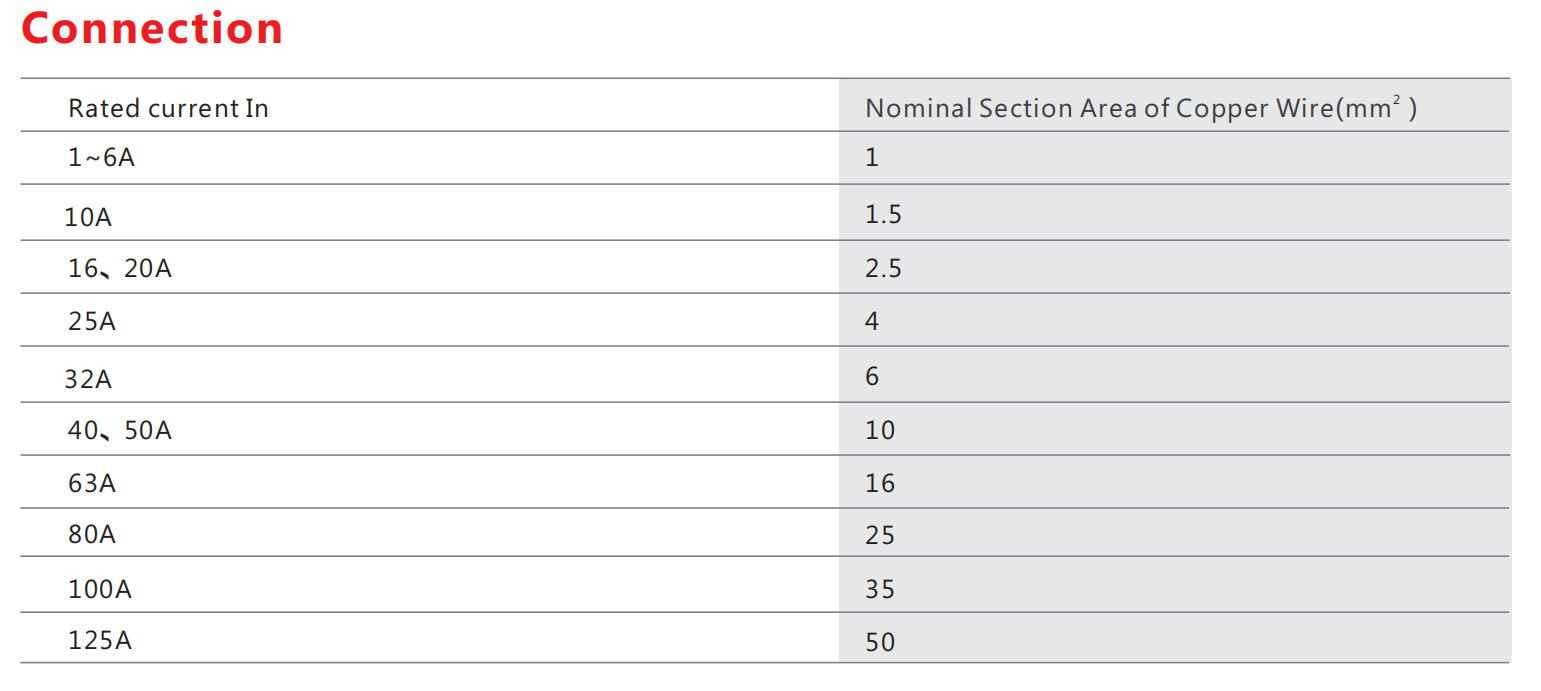Screen dimensions: 1541x691
Task: Click the 1.5 wire section value
Action: (884, 214)
